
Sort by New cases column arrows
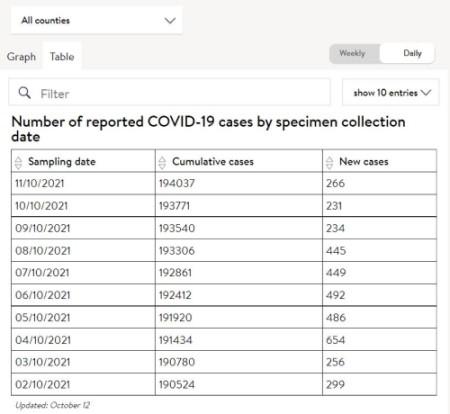(329, 162)
